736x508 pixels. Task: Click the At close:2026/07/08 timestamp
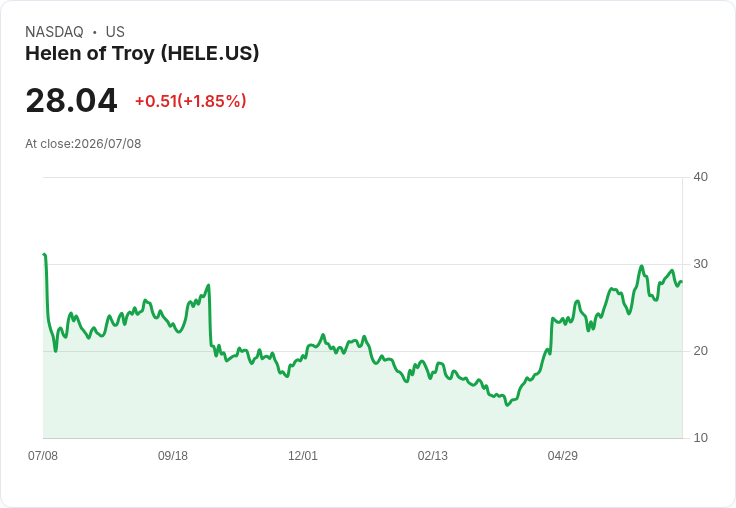tap(83, 144)
